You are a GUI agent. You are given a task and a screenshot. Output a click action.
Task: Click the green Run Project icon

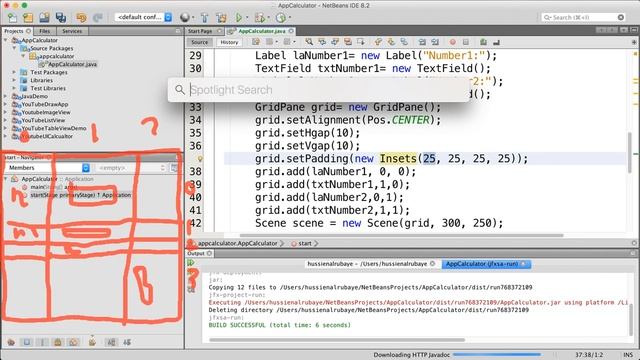[x=239, y=18]
